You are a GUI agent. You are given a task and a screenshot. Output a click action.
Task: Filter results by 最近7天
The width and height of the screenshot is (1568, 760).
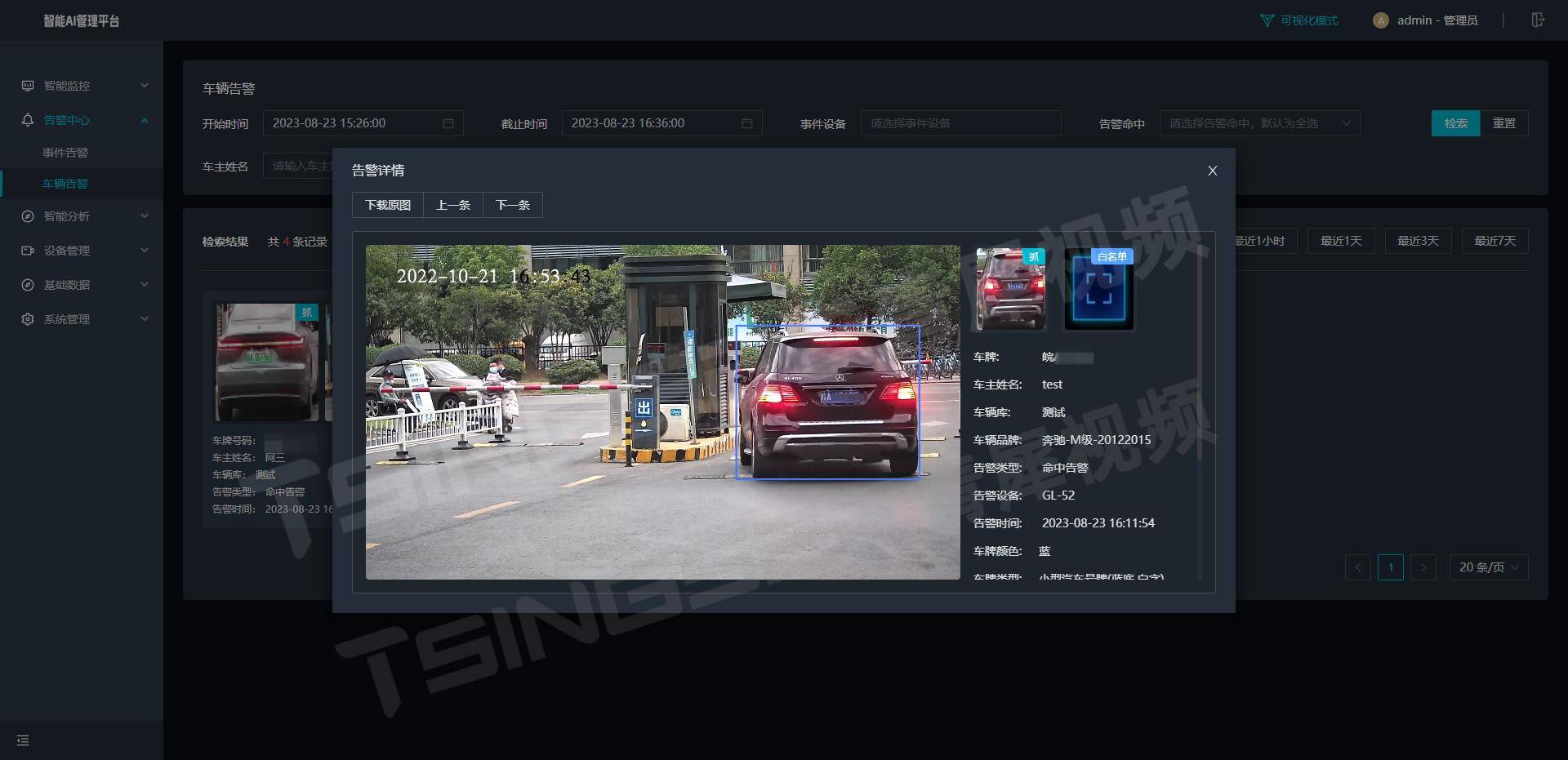point(1494,240)
